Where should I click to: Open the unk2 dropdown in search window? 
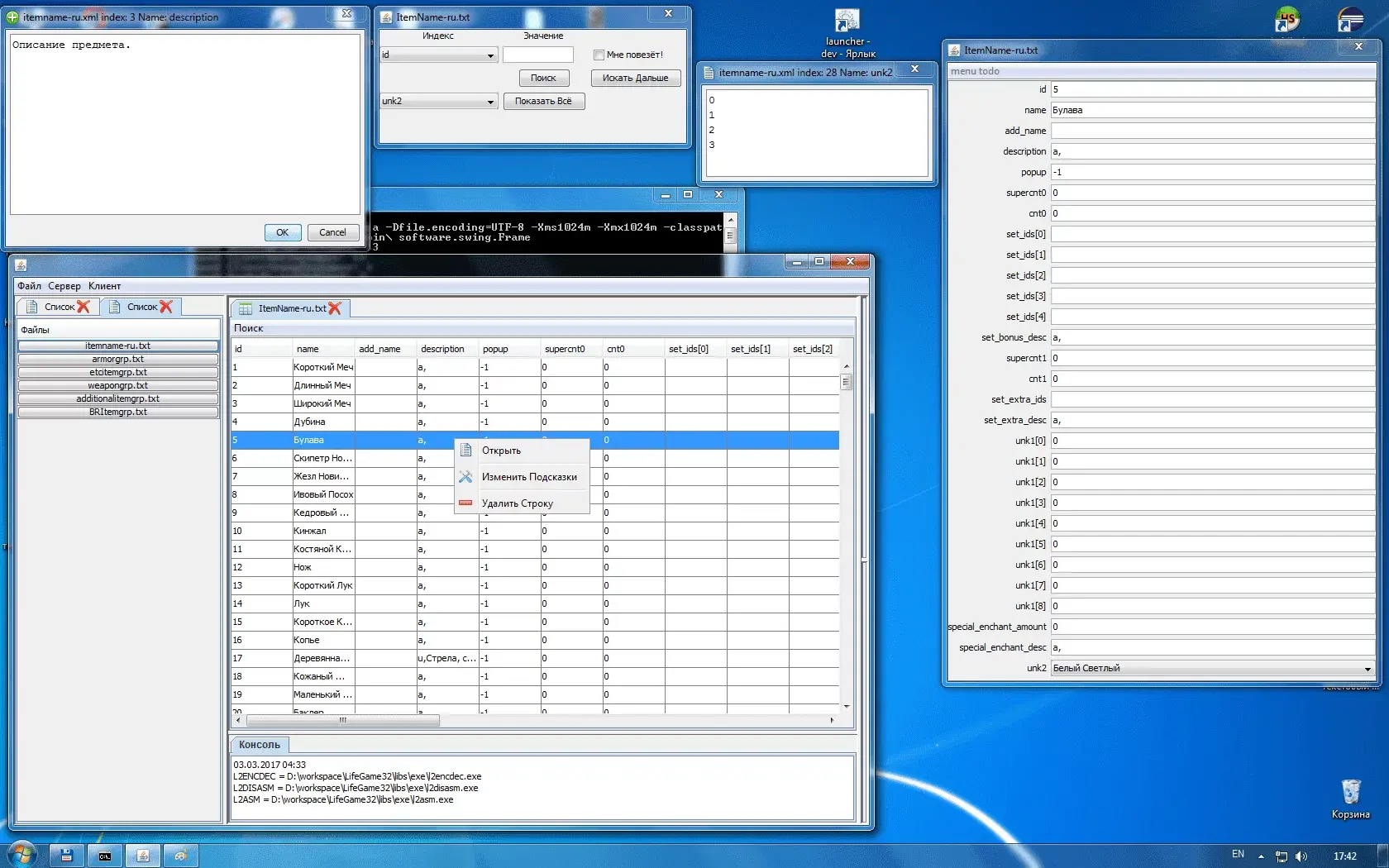pyautogui.click(x=438, y=101)
